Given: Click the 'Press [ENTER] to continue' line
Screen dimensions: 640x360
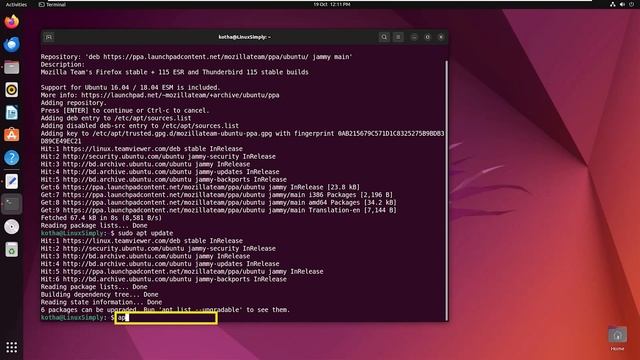Looking at the screenshot, I should click(x=125, y=111).
